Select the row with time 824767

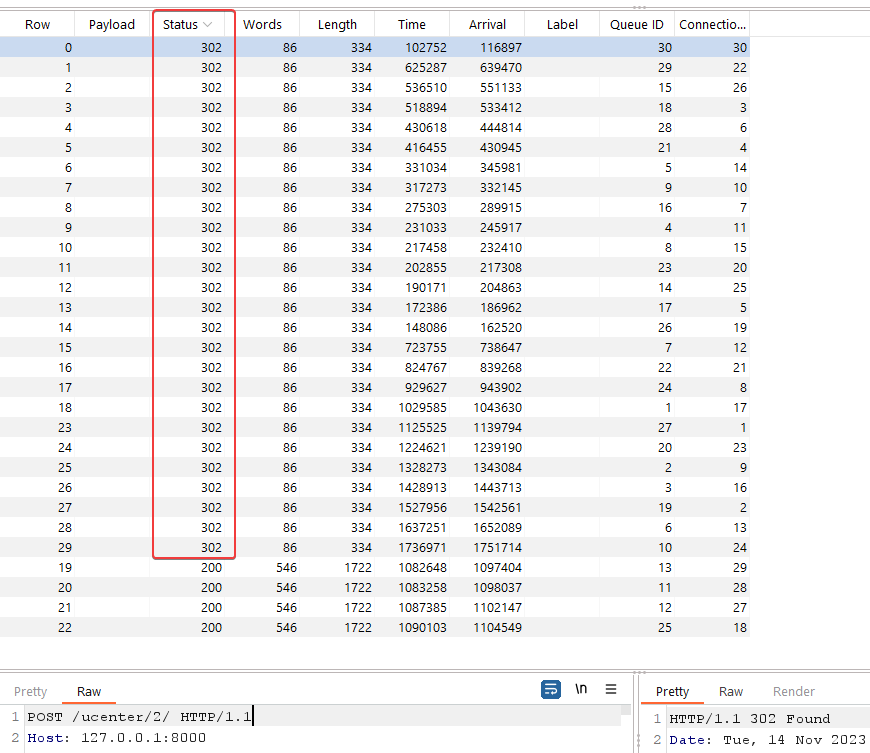[x=375, y=367]
